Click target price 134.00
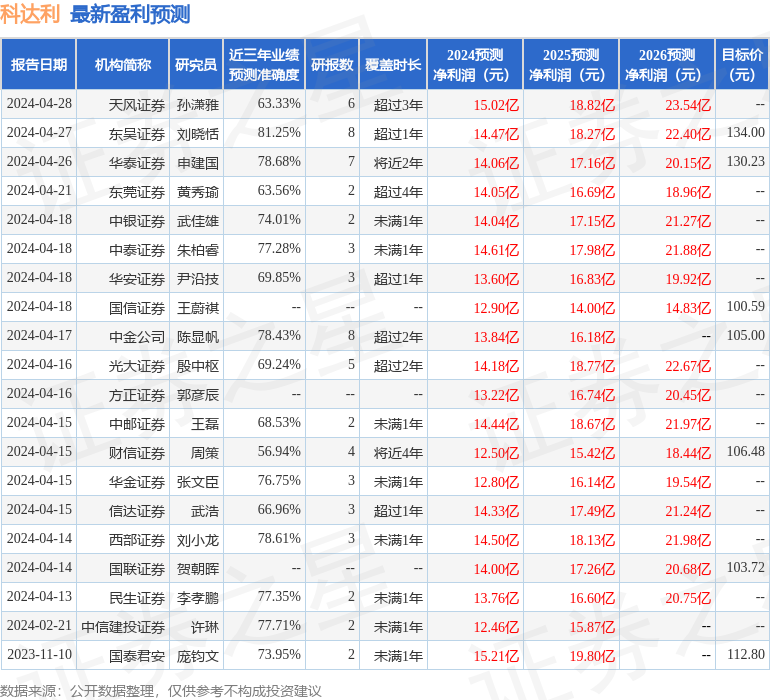The image size is (770, 700). (x=745, y=133)
